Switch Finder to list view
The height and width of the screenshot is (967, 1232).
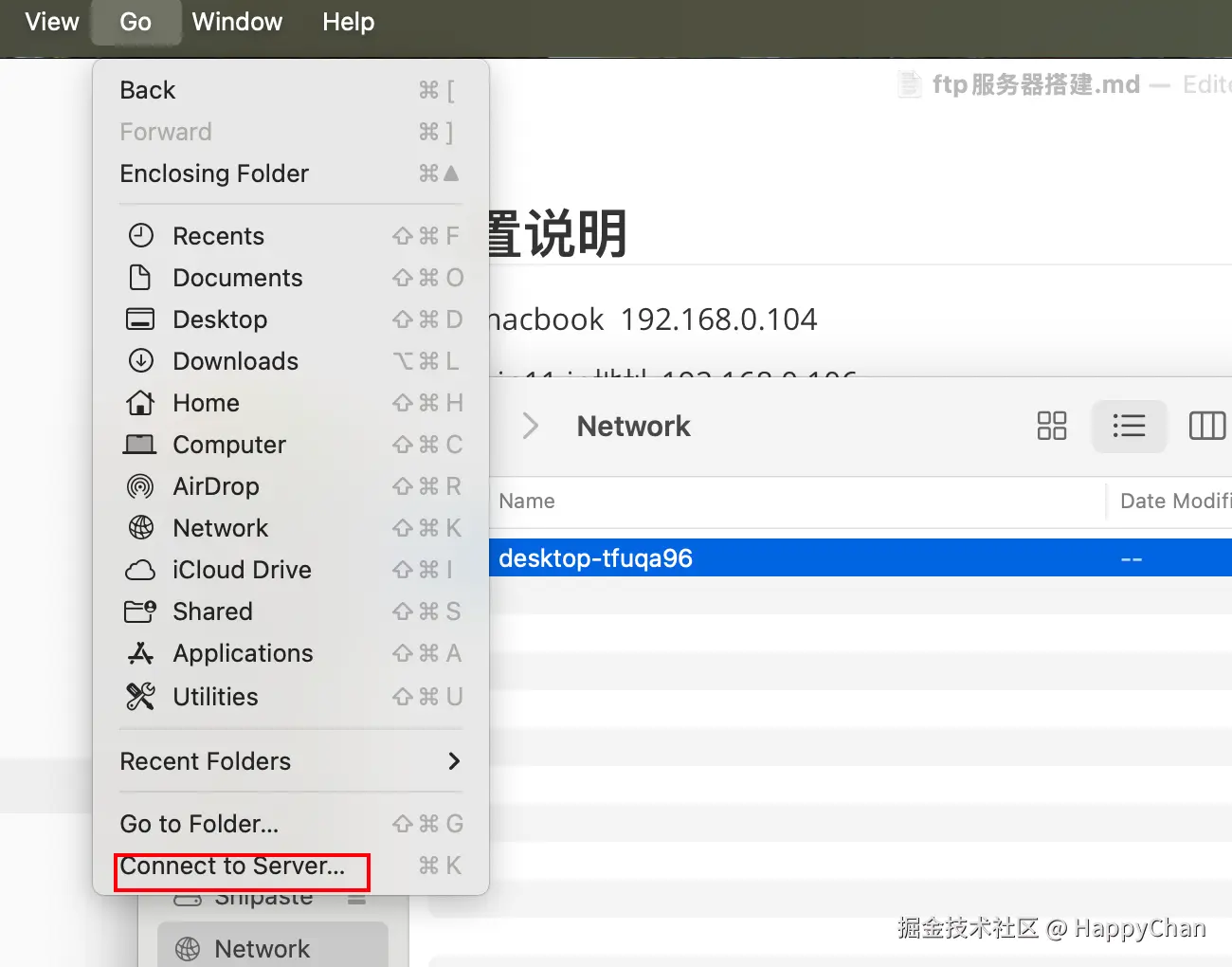(1129, 426)
